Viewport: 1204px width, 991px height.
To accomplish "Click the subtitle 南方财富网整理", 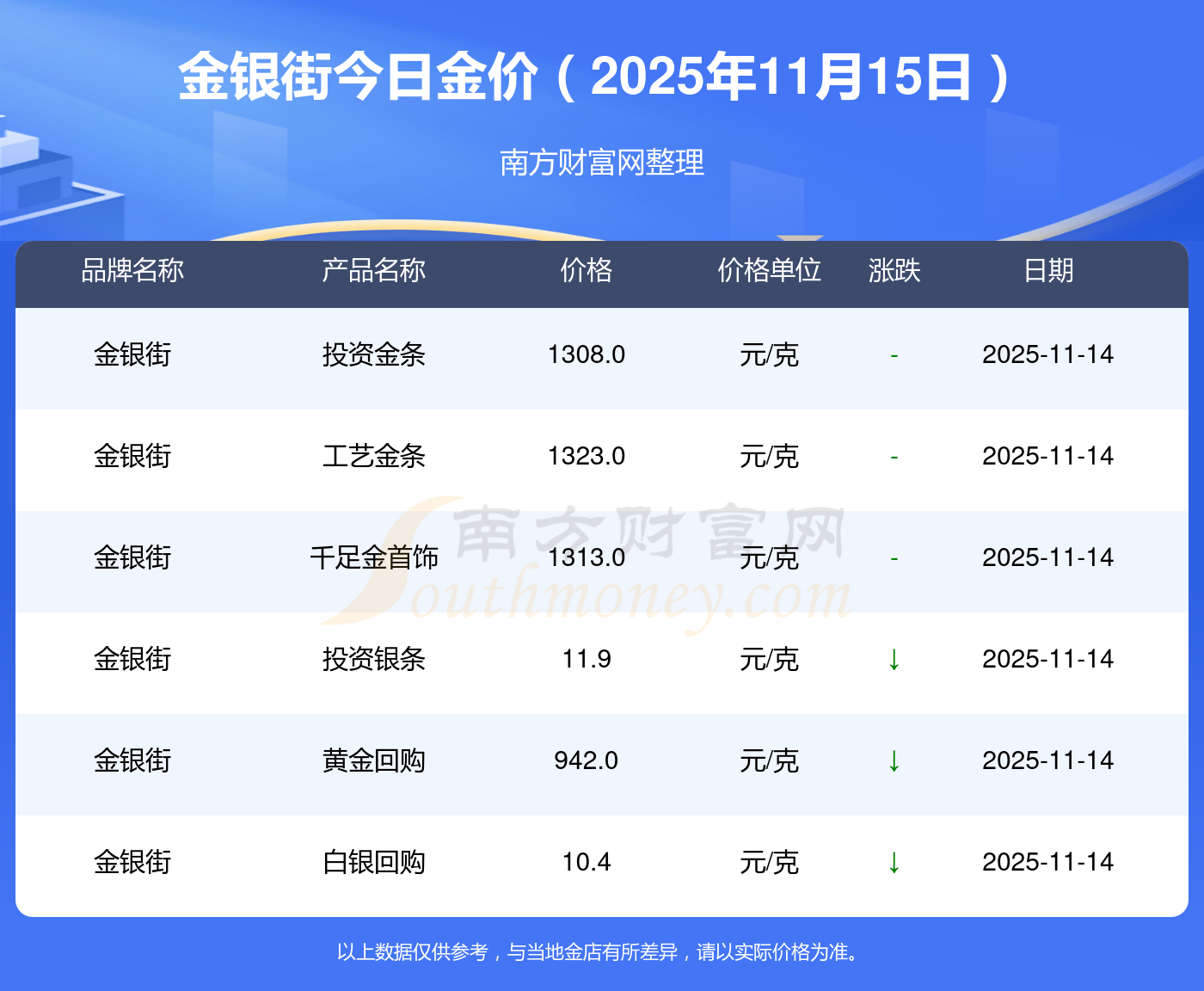I will click(602, 163).
